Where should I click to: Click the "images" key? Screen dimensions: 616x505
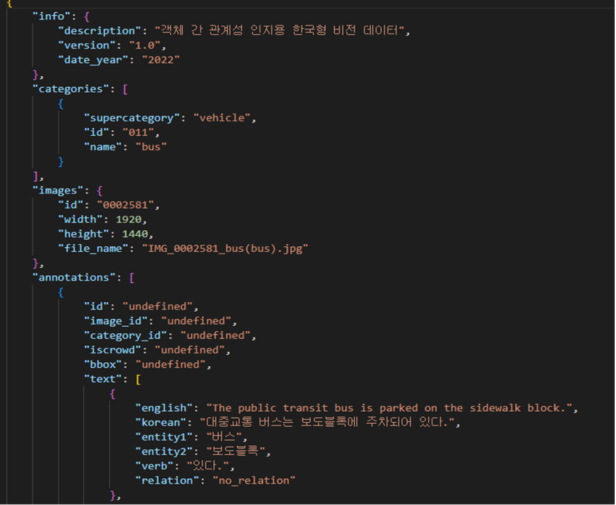point(57,191)
